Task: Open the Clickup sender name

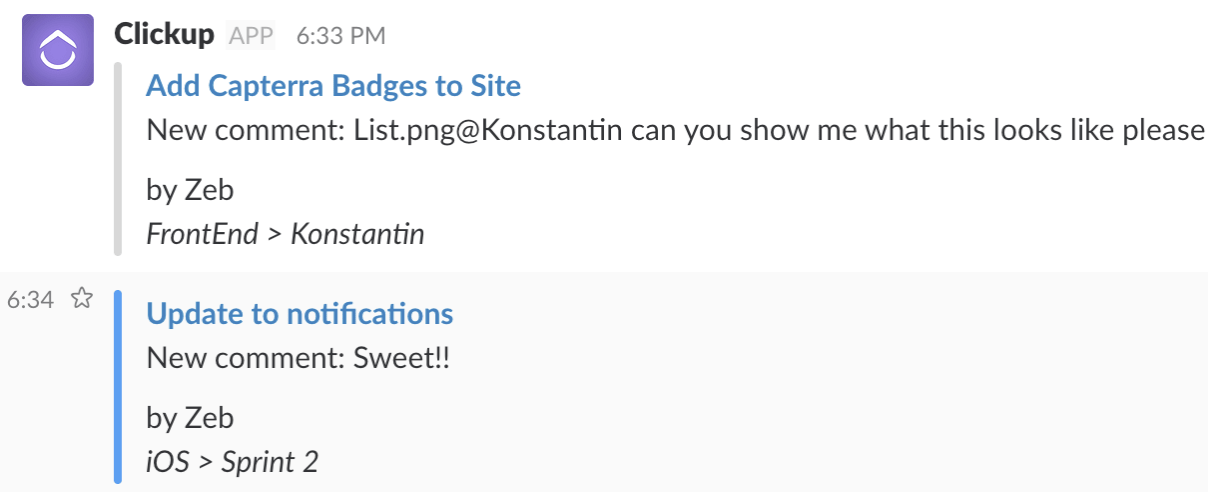Action: pyautogui.click(x=164, y=35)
